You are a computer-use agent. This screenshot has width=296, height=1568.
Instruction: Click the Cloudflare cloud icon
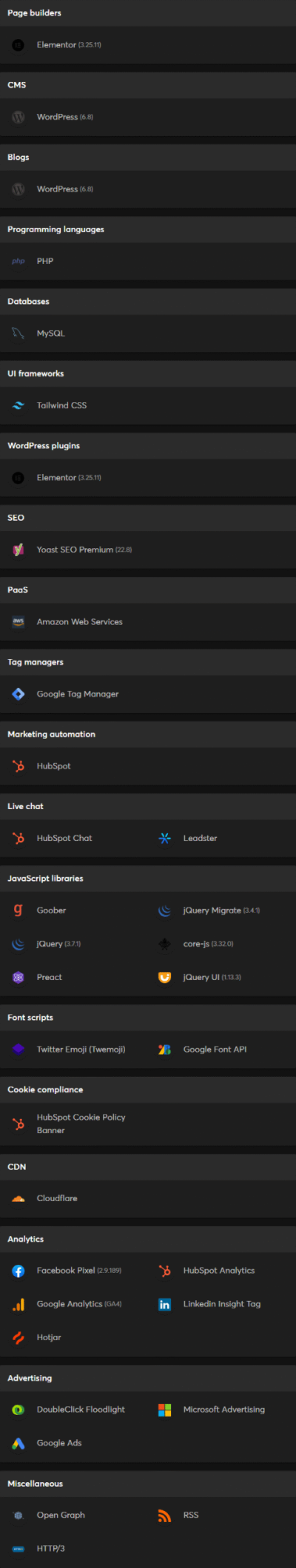(18, 1198)
